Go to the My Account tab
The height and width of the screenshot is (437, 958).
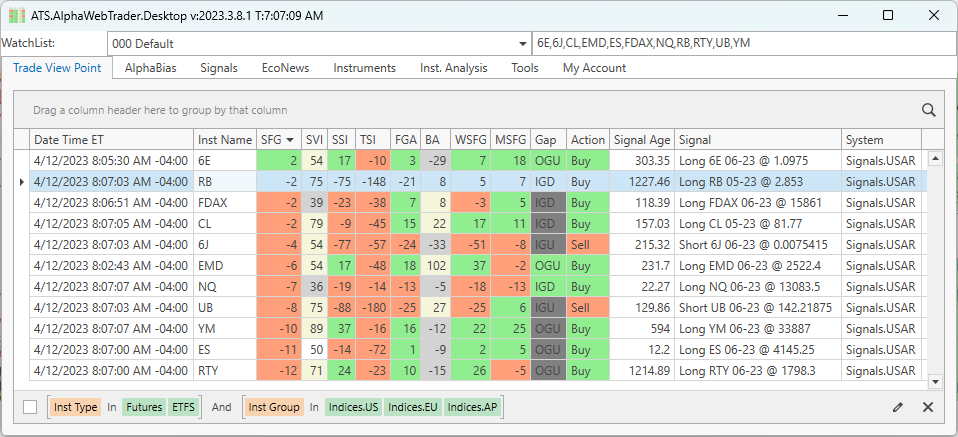tap(594, 68)
